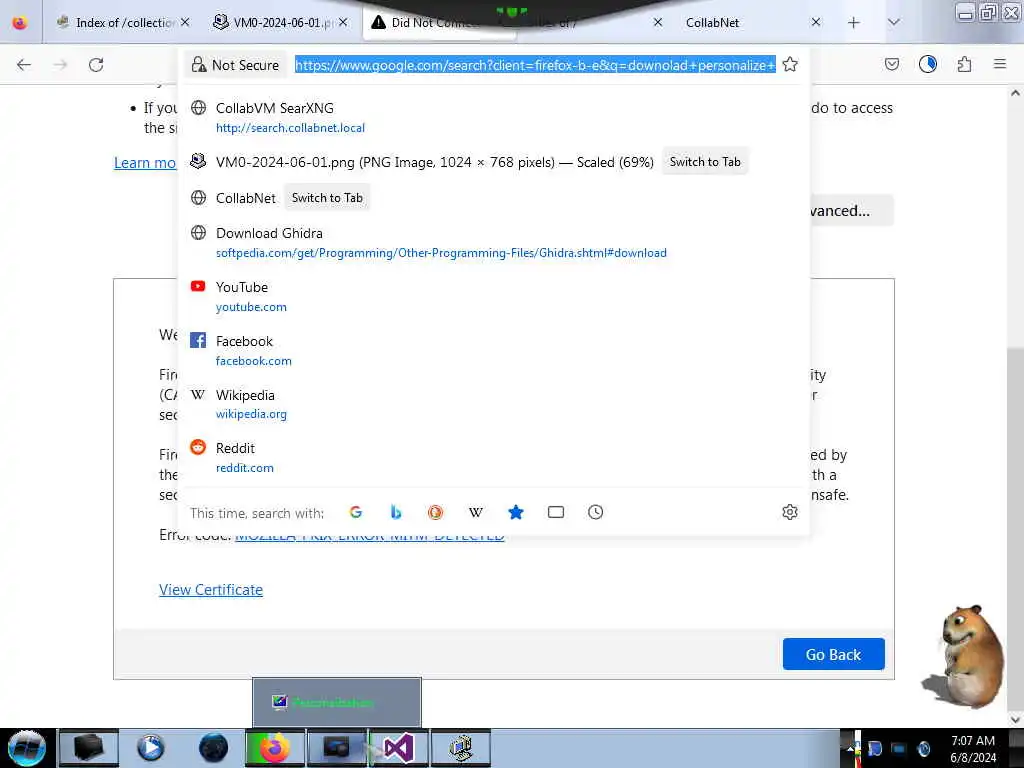
Task: Open the Firefox View icon in the tab bar
Action: [20, 23]
